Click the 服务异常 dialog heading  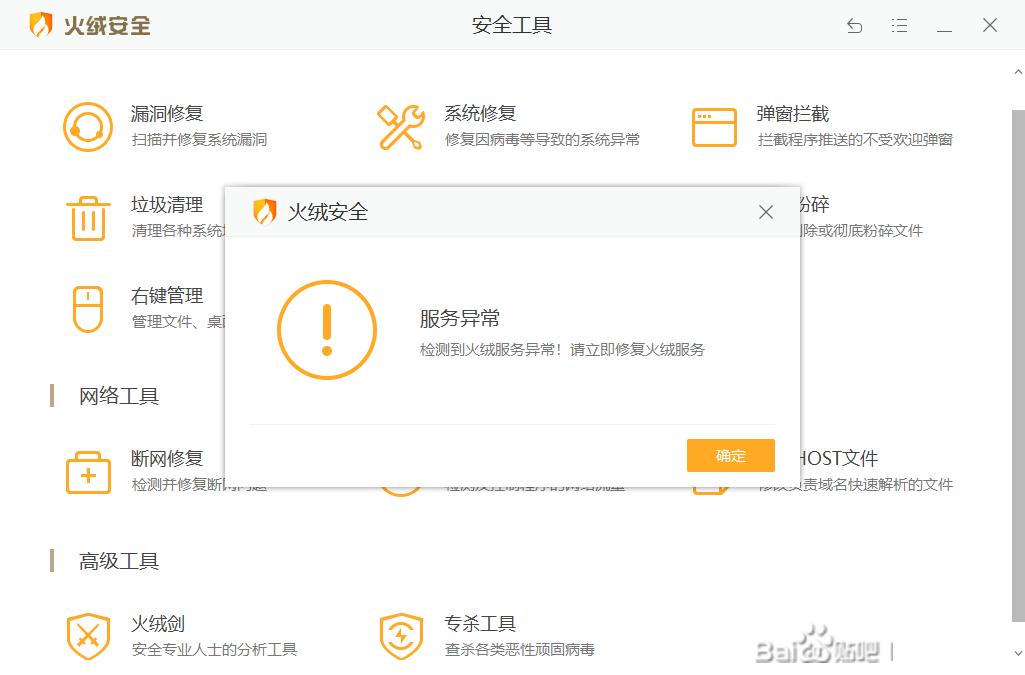click(460, 319)
